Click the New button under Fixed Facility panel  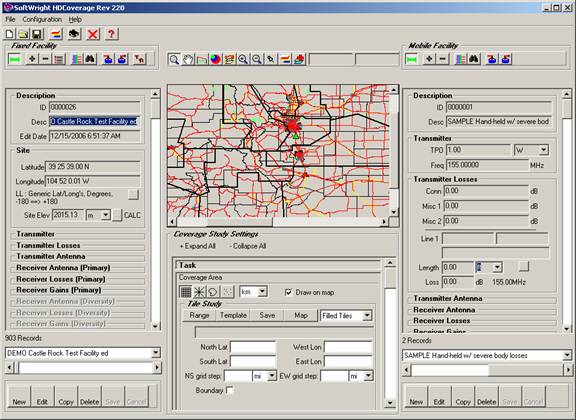click(19, 397)
